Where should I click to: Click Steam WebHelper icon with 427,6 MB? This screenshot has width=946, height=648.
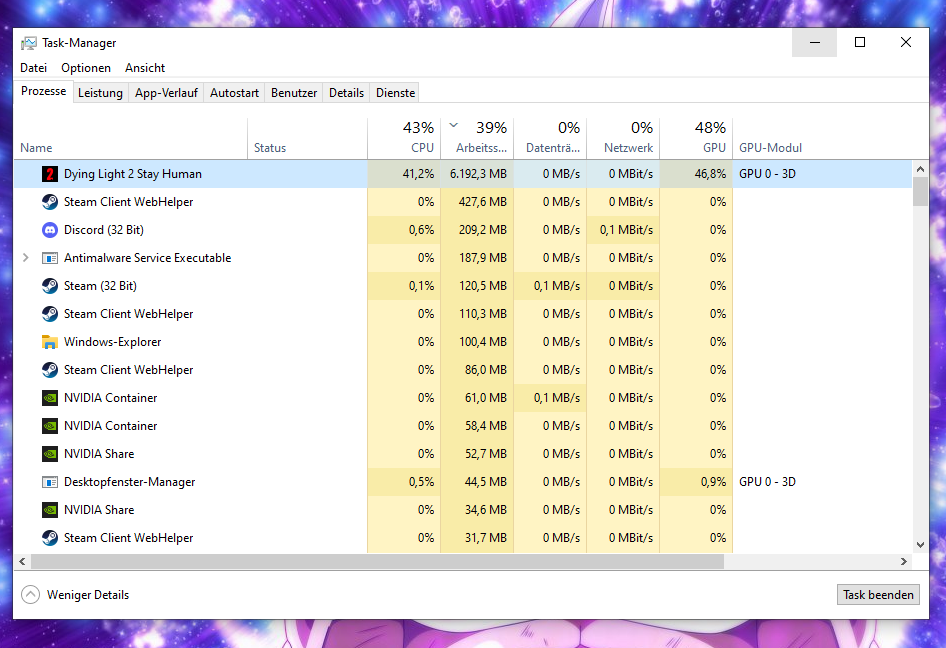[49, 202]
